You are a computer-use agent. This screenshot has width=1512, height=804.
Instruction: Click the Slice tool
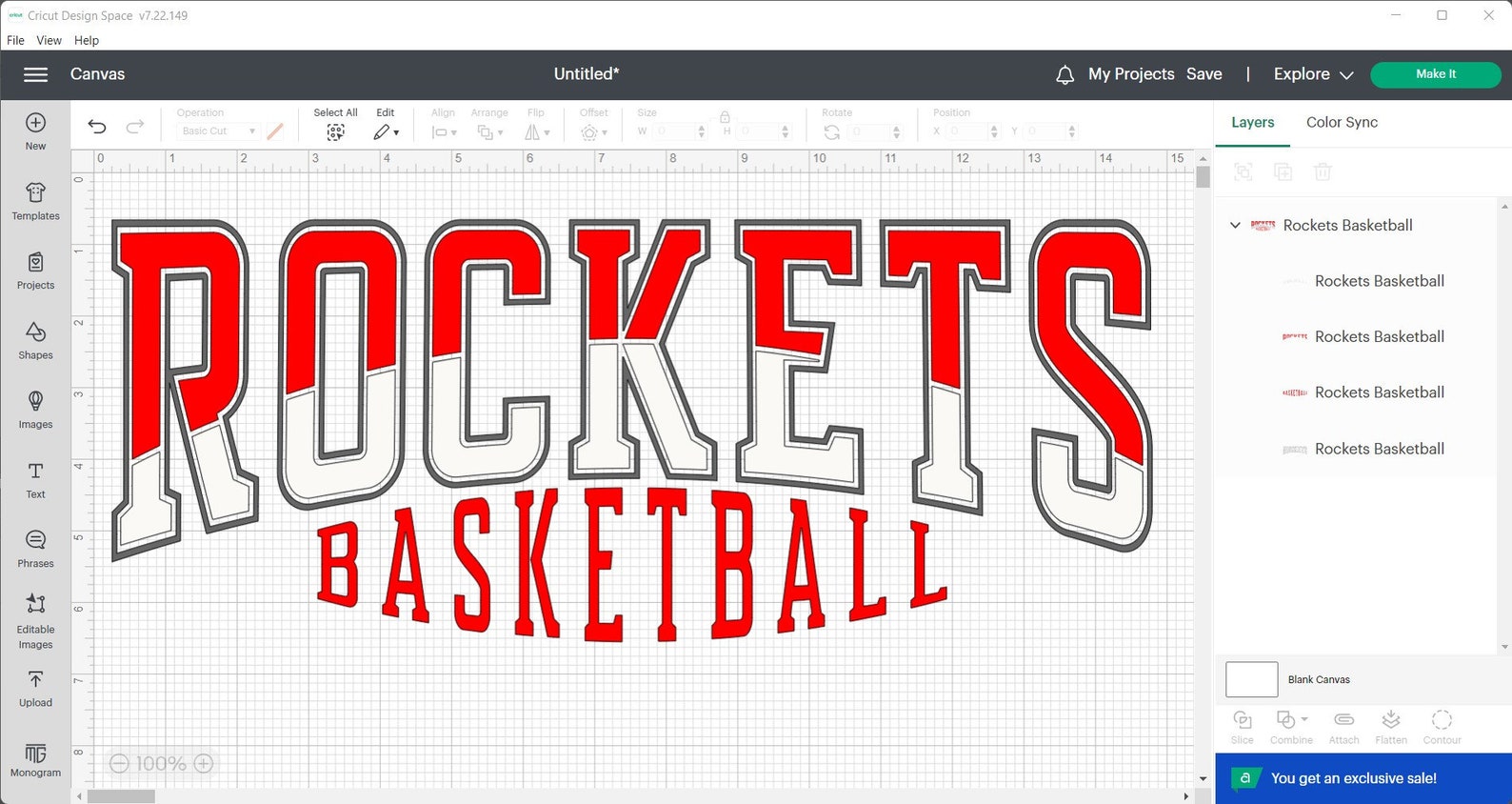click(x=1243, y=727)
